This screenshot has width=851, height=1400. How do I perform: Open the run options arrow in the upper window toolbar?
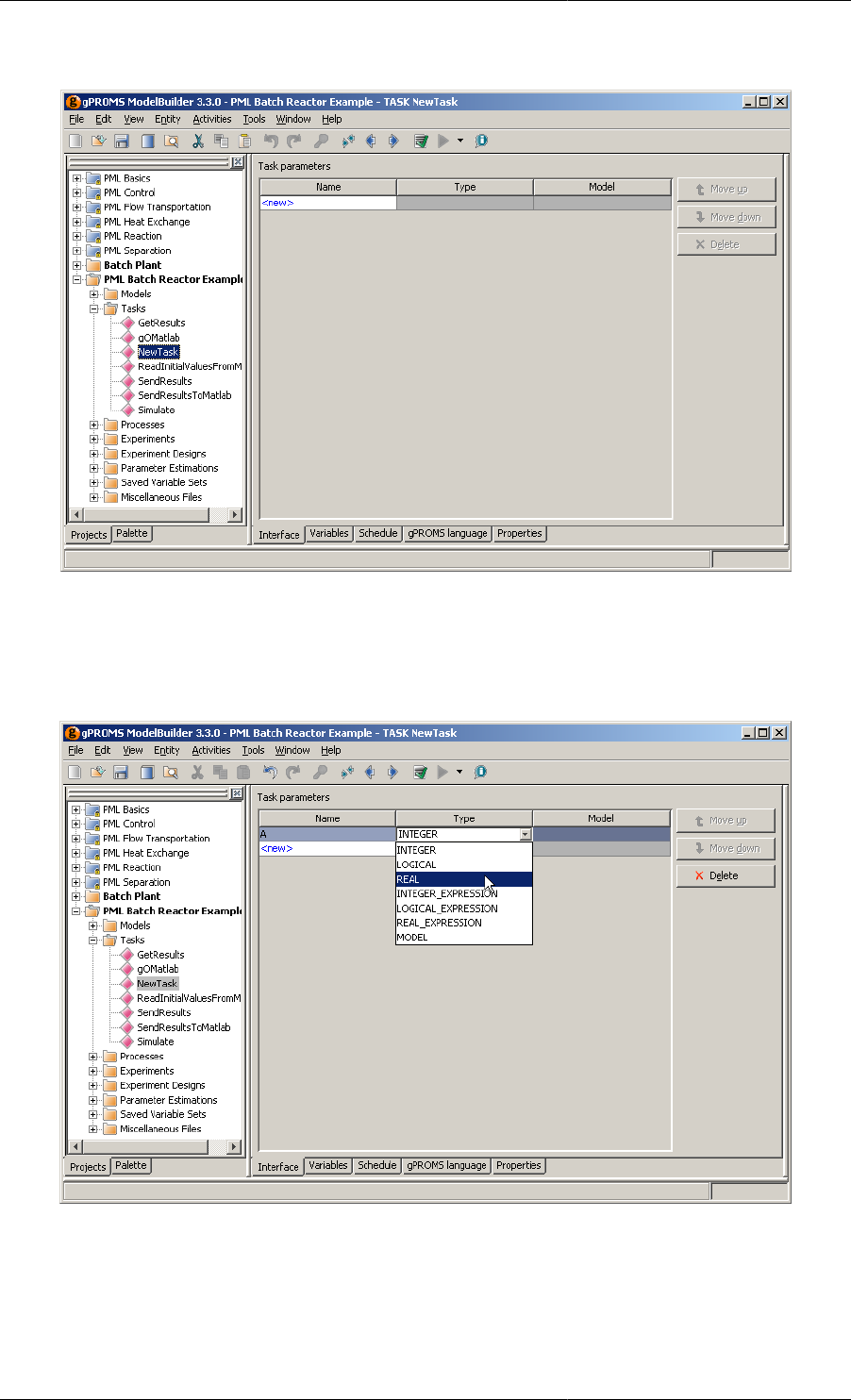pyautogui.click(x=460, y=141)
